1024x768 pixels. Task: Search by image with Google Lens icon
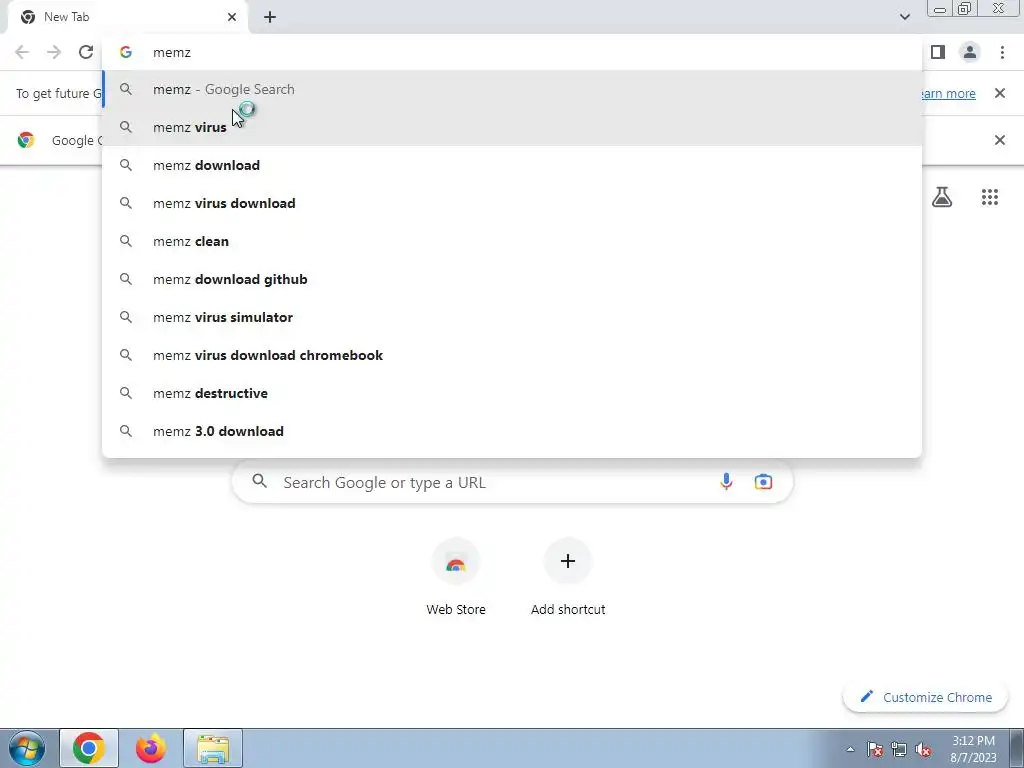point(763,482)
